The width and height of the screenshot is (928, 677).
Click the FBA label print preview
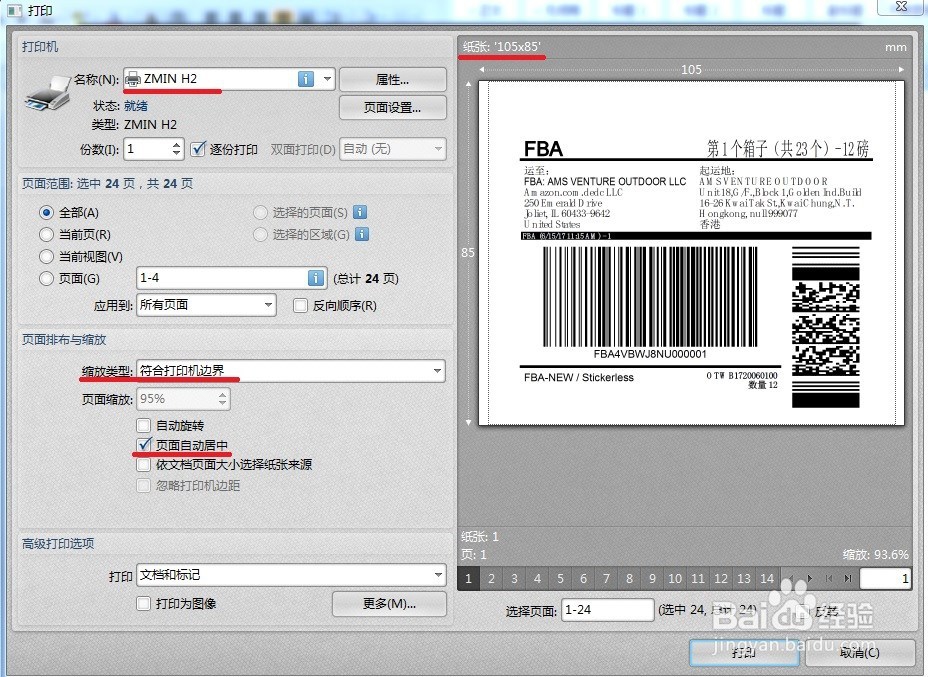tap(691, 253)
